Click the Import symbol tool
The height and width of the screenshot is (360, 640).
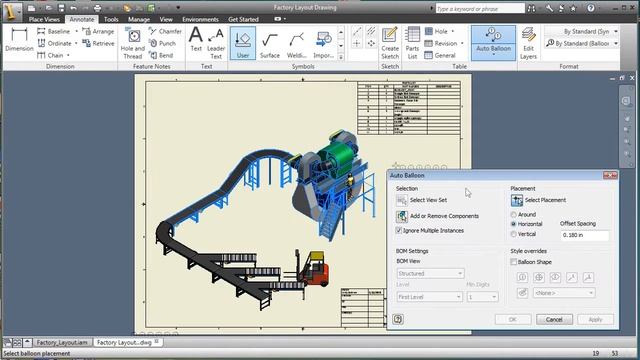pos(324,43)
